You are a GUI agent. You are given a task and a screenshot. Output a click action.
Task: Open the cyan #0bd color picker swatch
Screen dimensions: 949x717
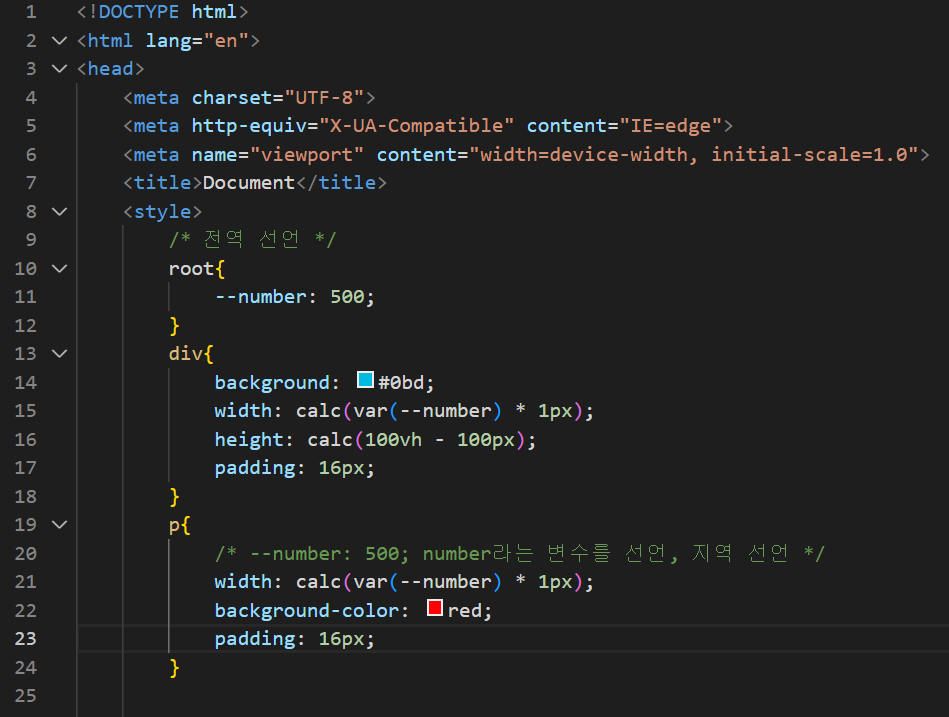coord(364,379)
